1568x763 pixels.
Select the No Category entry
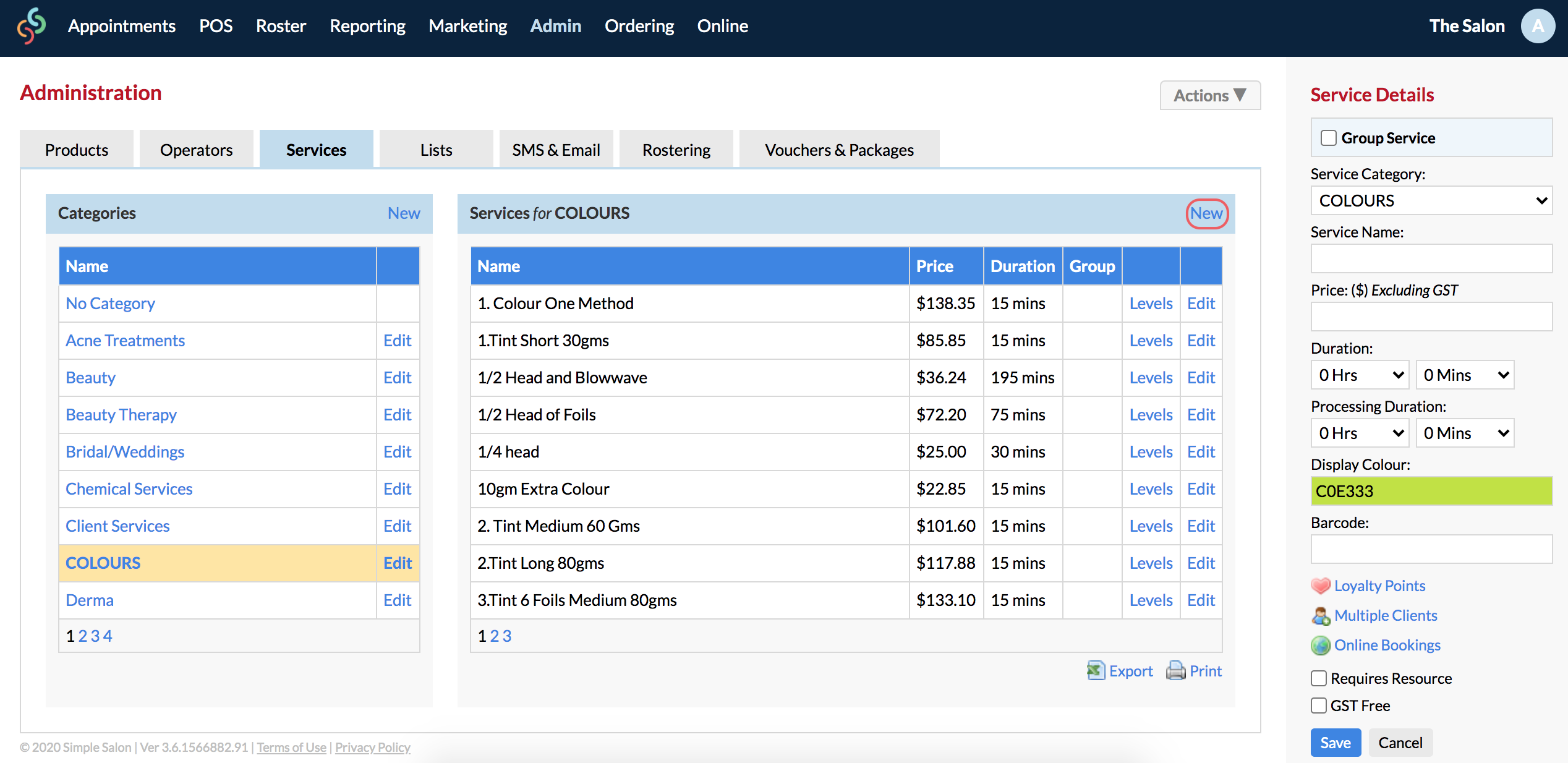click(110, 304)
